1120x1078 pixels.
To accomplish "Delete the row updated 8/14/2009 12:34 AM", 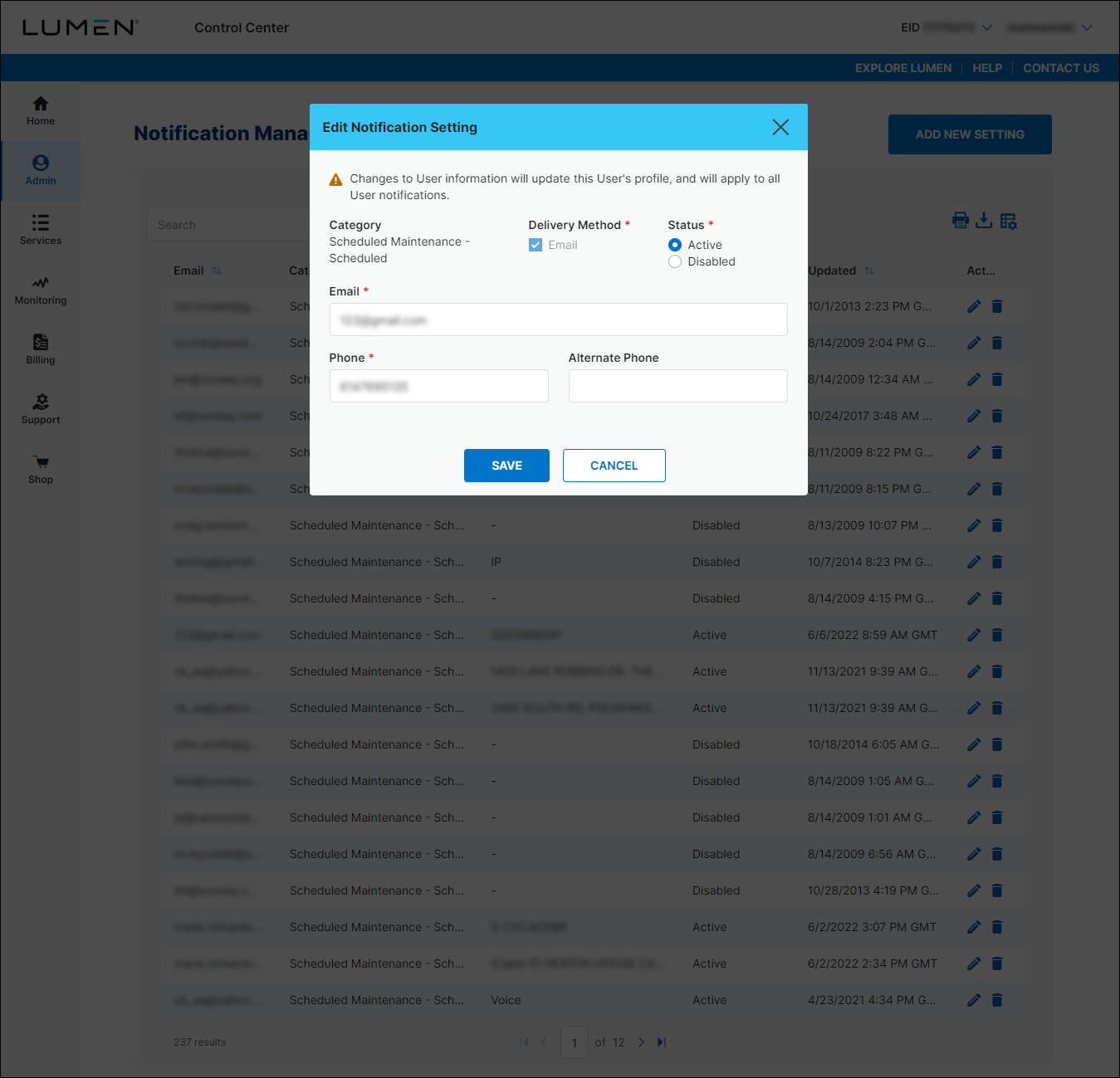I will coord(997,379).
